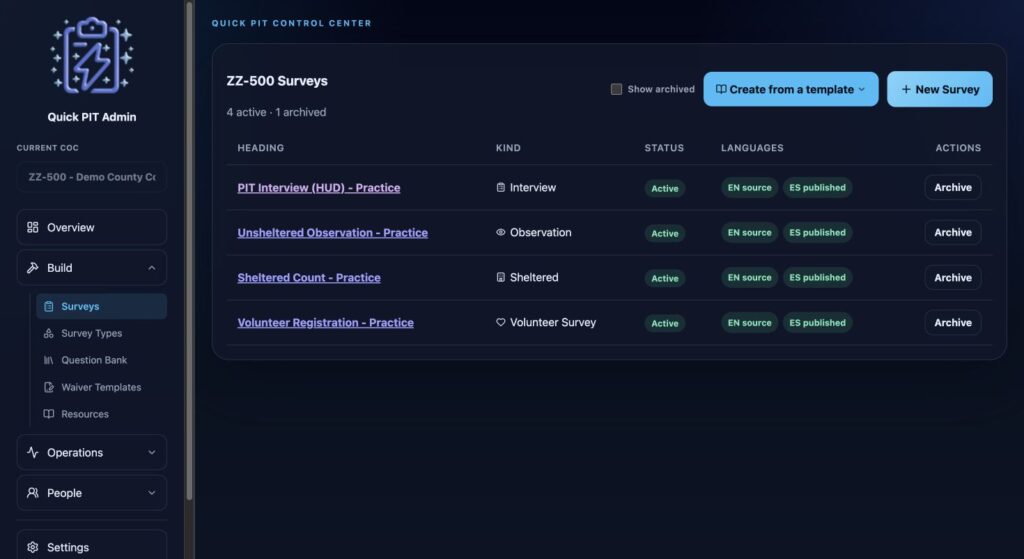This screenshot has width=1024, height=559.
Task: Click the Survey Types shapes icon
Action: coord(48,333)
